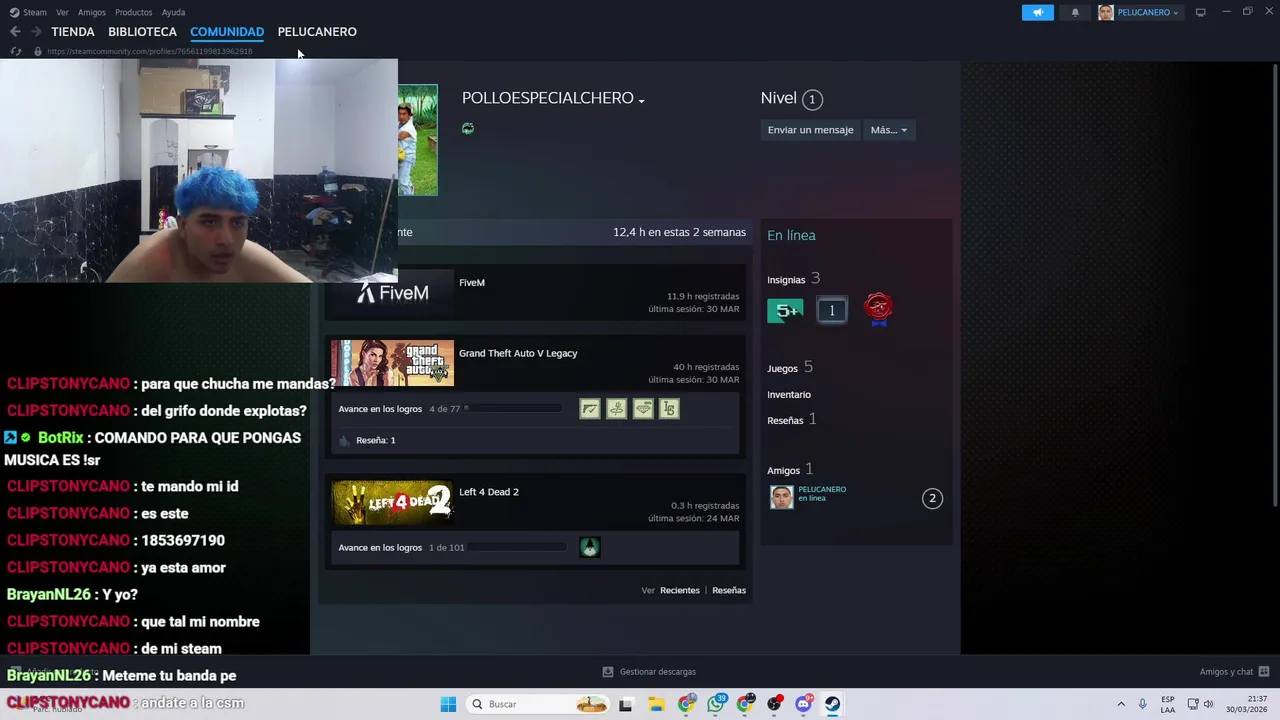Open File Explorer from taskbar
The width and height of the screenshot is (1280, 720).
coord(656,704)
